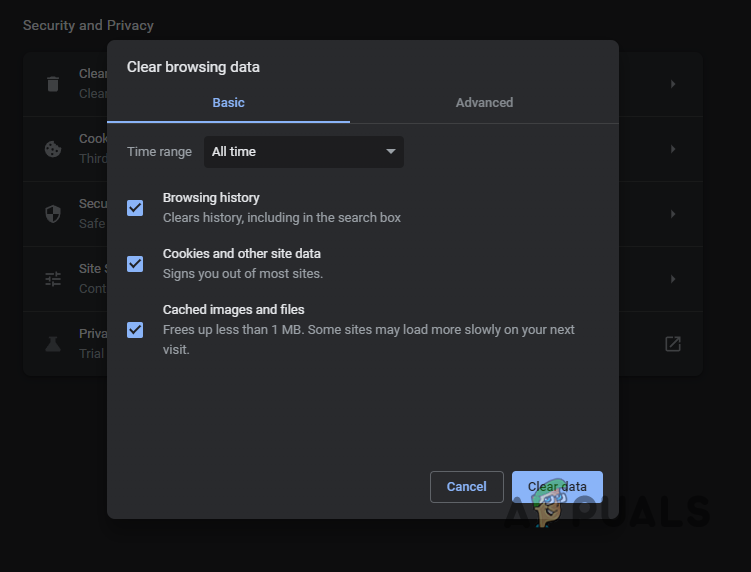Select the Basic tab
Viewport: 751px width, 572px height.
click(x=228, y=103)
